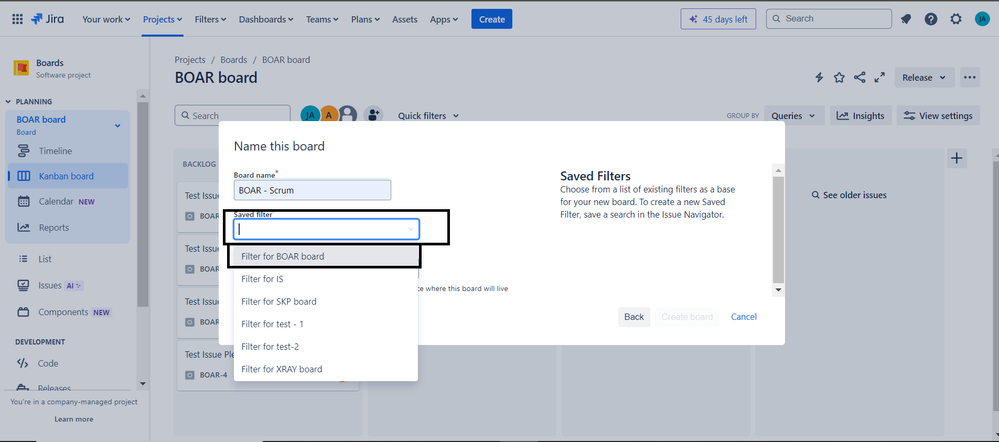Open the three-dot more actions button
Screen dimensions: 999x442
970,78
